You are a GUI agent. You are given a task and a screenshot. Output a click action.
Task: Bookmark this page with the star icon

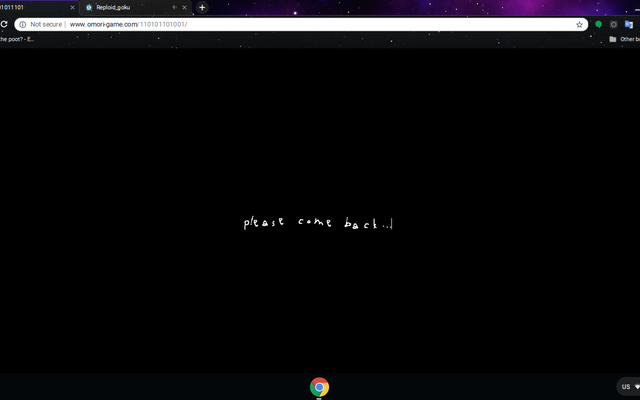point(579,24)
